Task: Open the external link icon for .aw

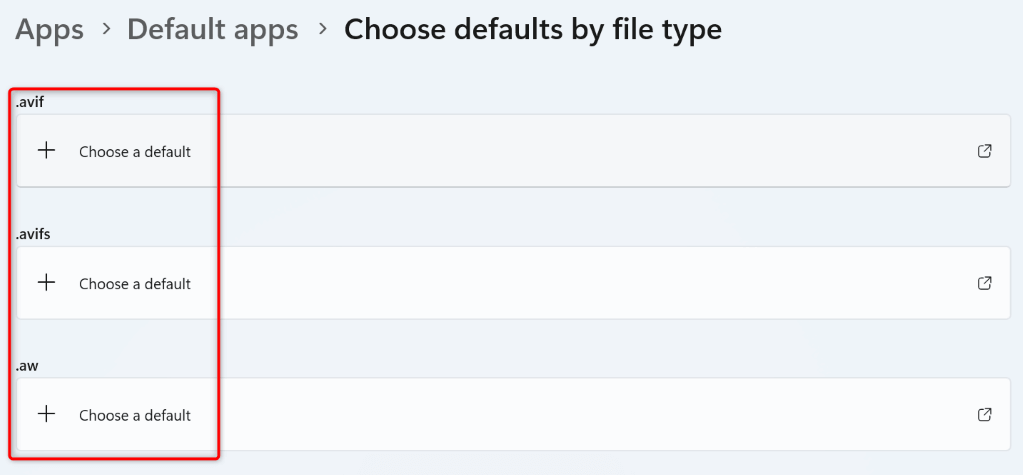Action: [984, 414]
